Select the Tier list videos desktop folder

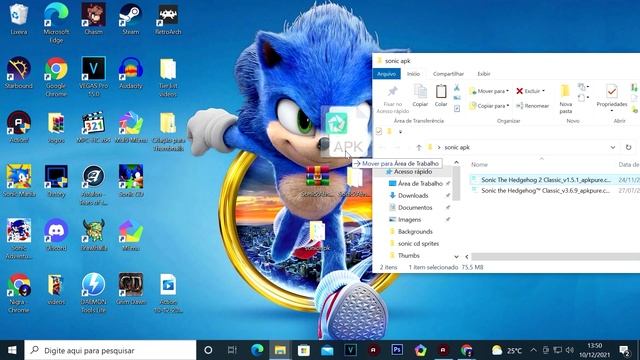[168, 77]
